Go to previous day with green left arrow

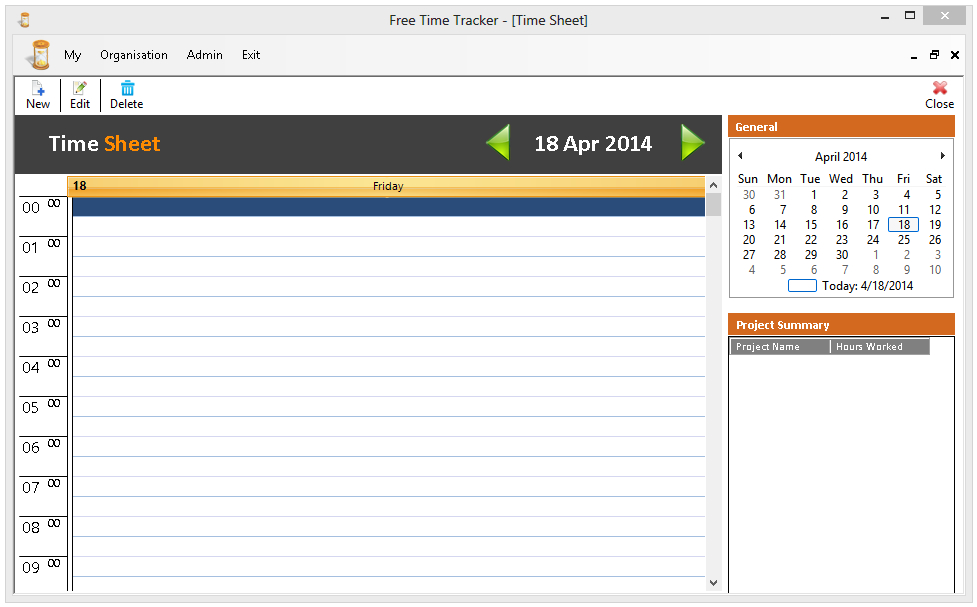498,143
